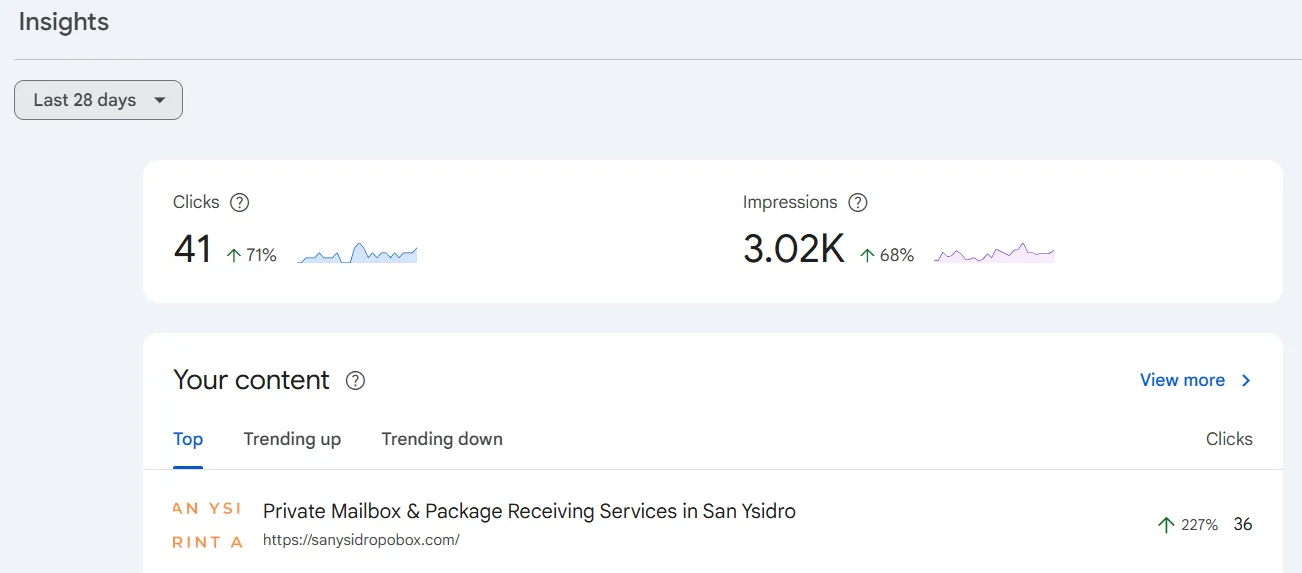Click the chevron arrow beside View more

point(1246,380)
